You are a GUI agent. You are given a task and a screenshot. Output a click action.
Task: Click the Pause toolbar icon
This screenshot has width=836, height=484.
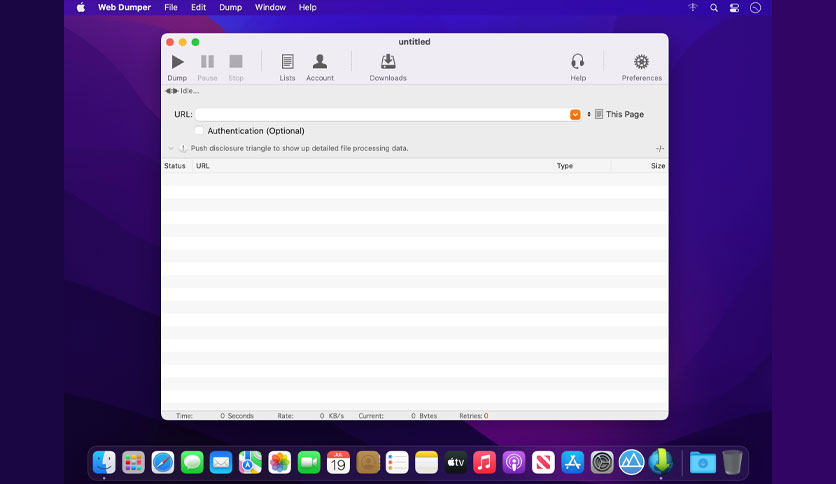[x=207, y=62]
